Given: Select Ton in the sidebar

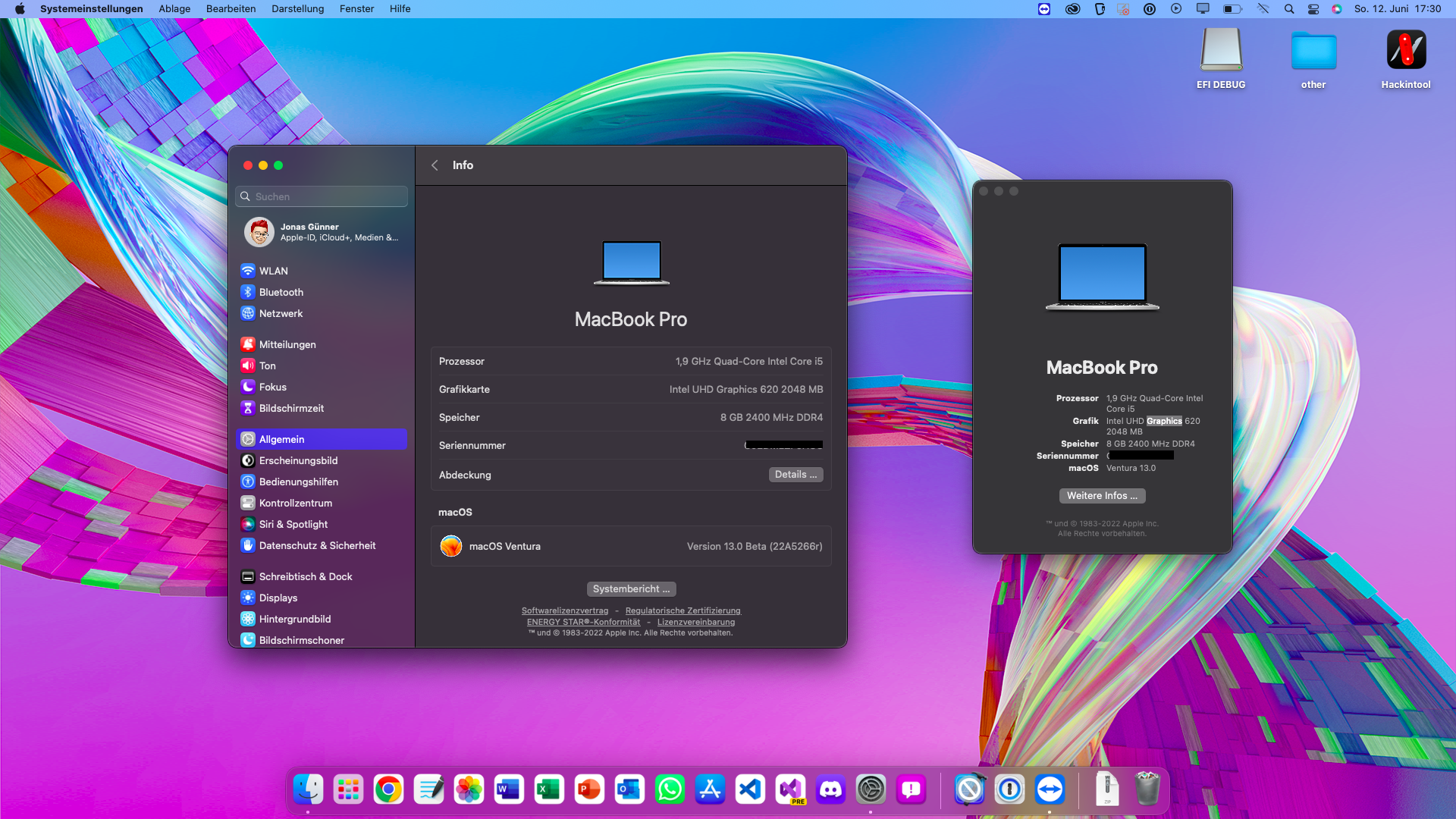Looking at the screenshot, I should coord(322,366).
